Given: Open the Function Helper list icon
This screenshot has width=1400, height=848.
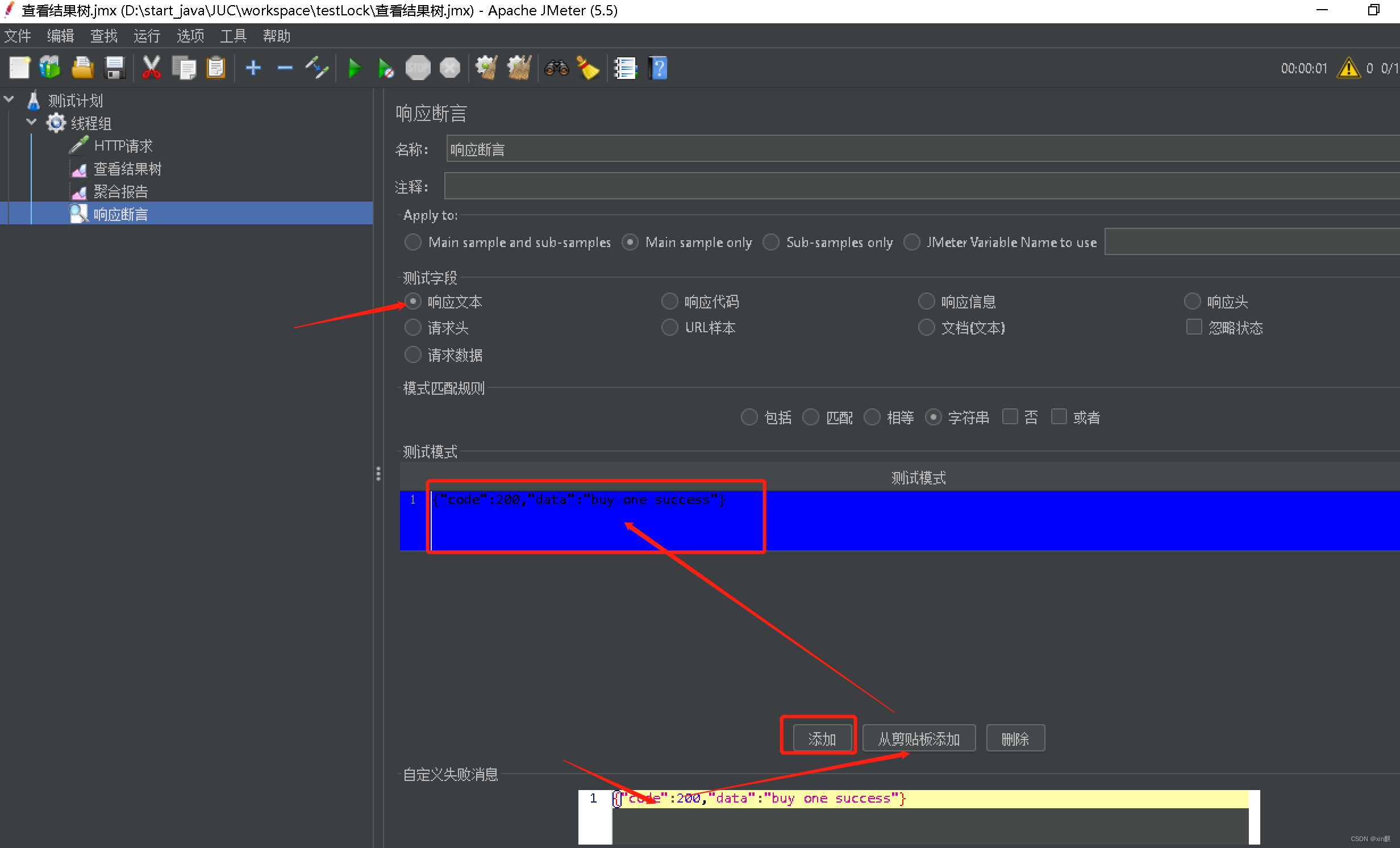Looking at the screenshot, I should [x=625, y=68].
